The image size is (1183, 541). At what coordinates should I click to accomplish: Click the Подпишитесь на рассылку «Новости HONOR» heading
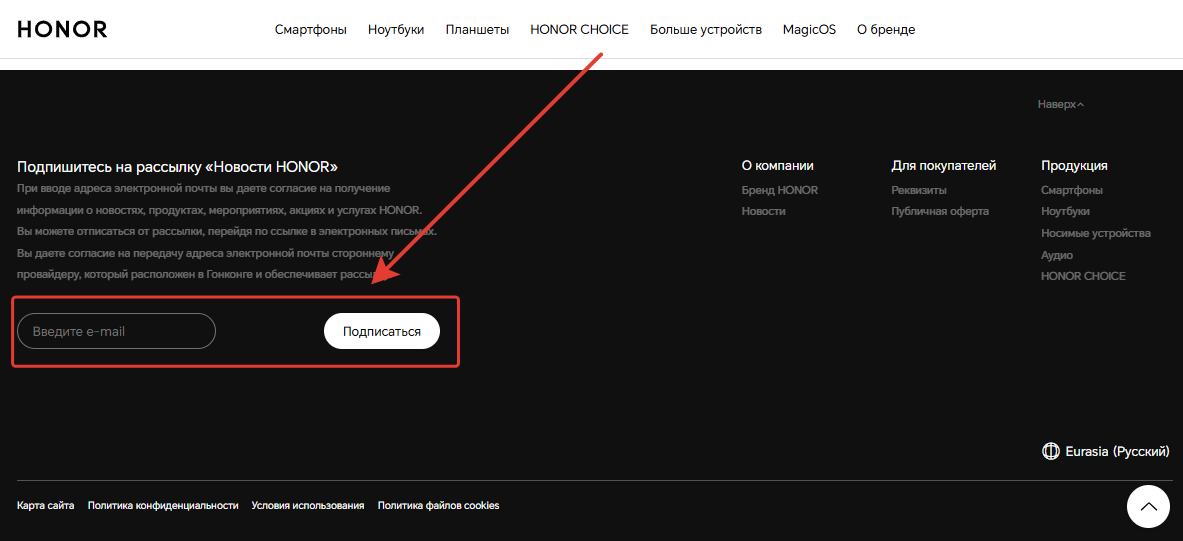(x=177, y=167)
